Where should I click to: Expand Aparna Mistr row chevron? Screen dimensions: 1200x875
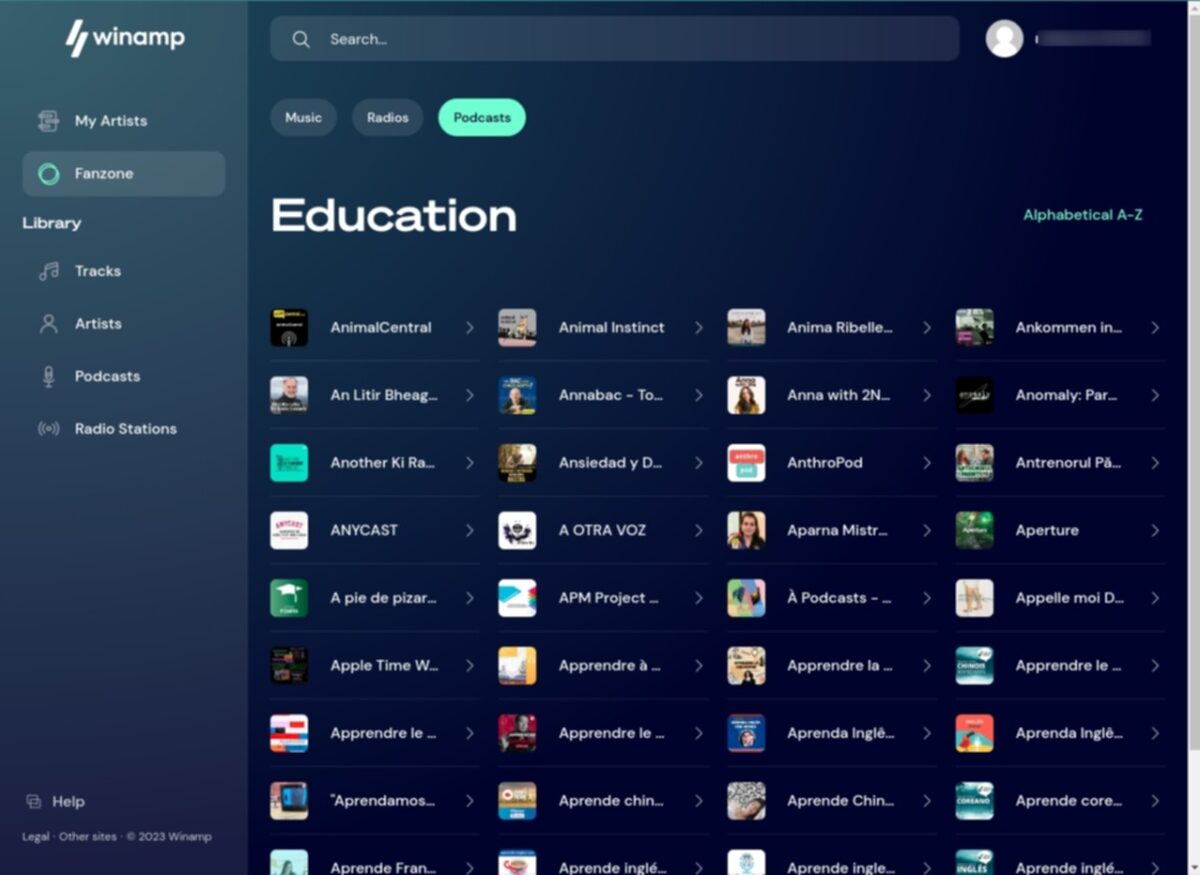926,531
